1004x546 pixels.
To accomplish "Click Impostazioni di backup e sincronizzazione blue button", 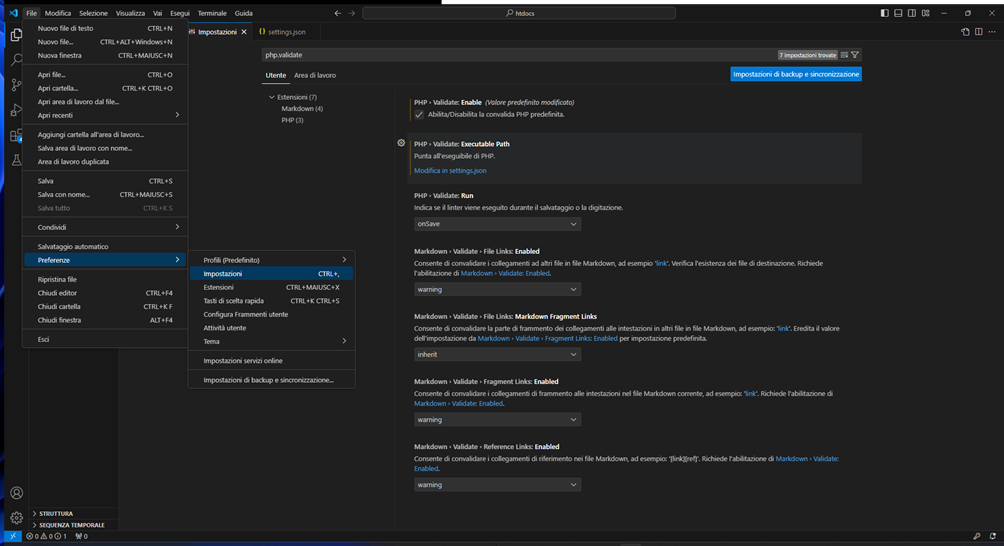I will tap(796, 74).
